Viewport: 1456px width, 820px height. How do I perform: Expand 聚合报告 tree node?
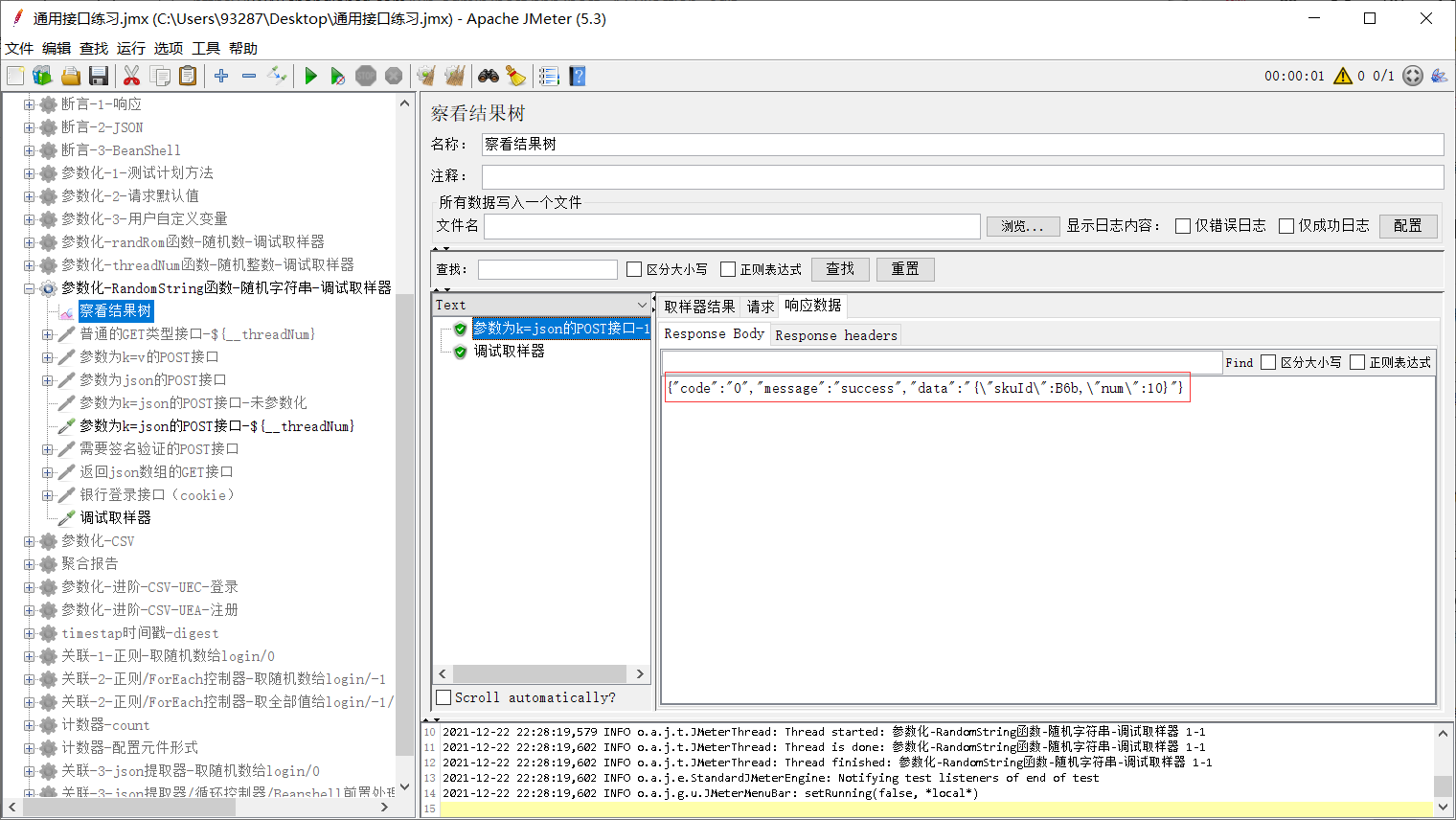pos(29,564)
